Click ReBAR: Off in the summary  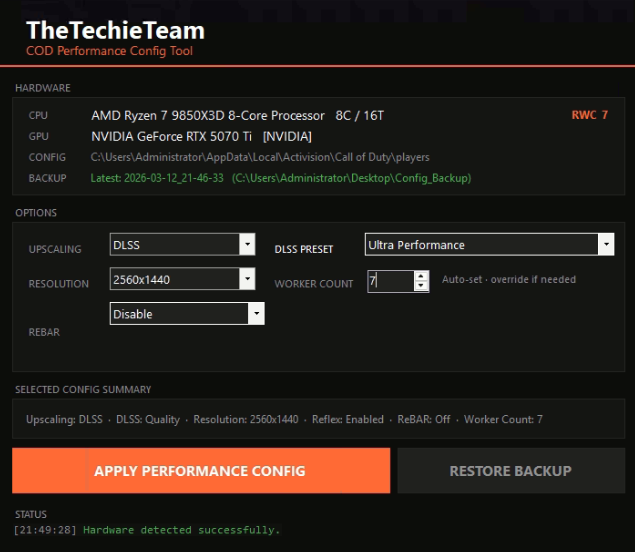pos(424,419)
